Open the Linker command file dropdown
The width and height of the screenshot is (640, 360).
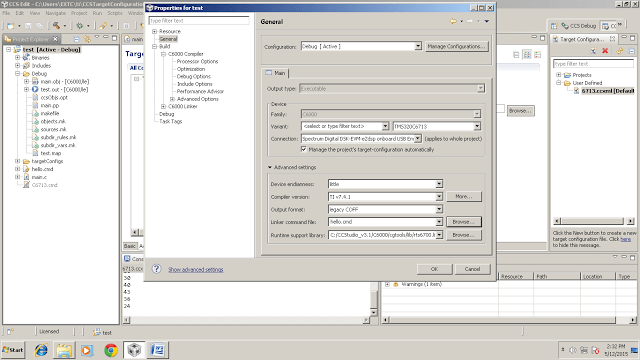click(439, 222)
